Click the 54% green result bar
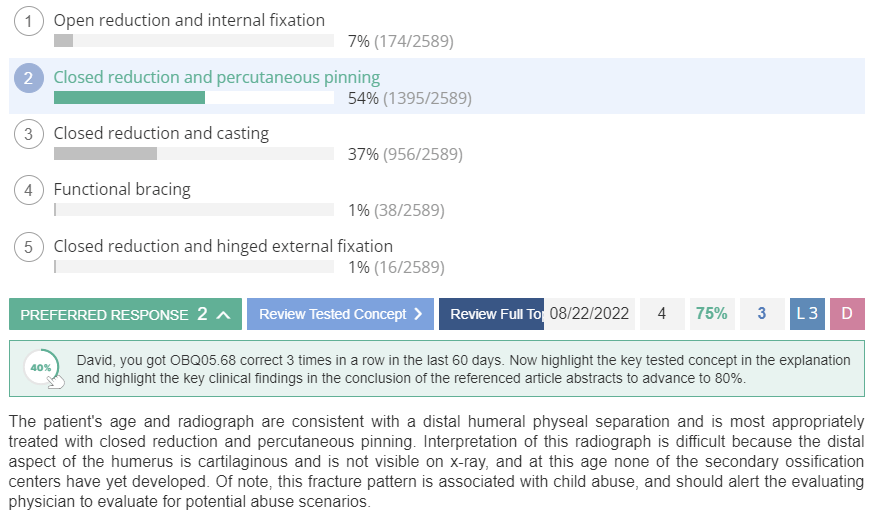This screenshot has height=522, width=895. click(x=130, y=98)
